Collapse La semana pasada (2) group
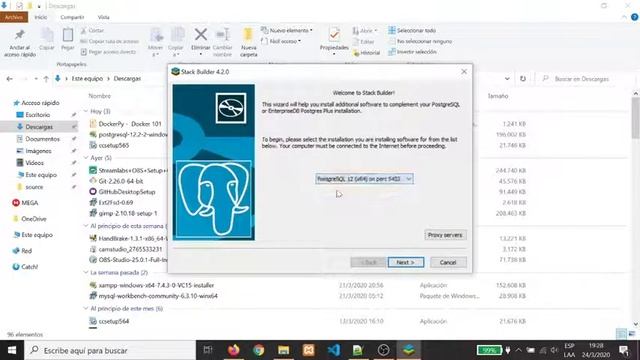640x360 pixels. (86, 272)
